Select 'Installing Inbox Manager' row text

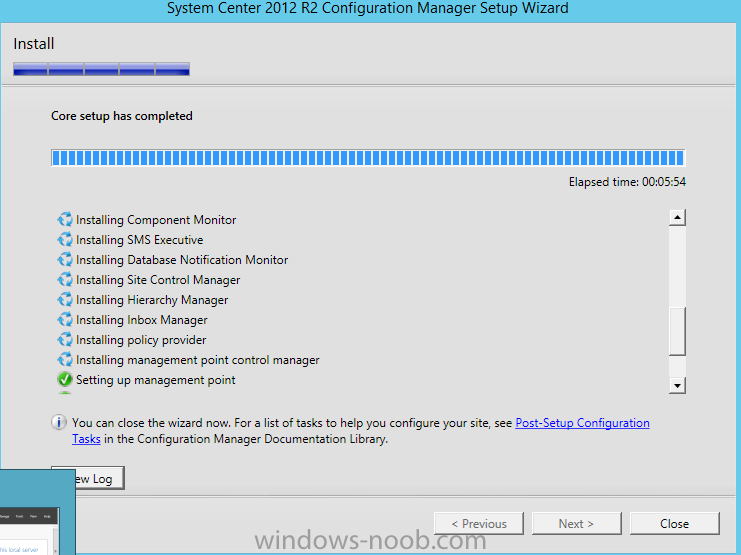(x=142, y=320)
